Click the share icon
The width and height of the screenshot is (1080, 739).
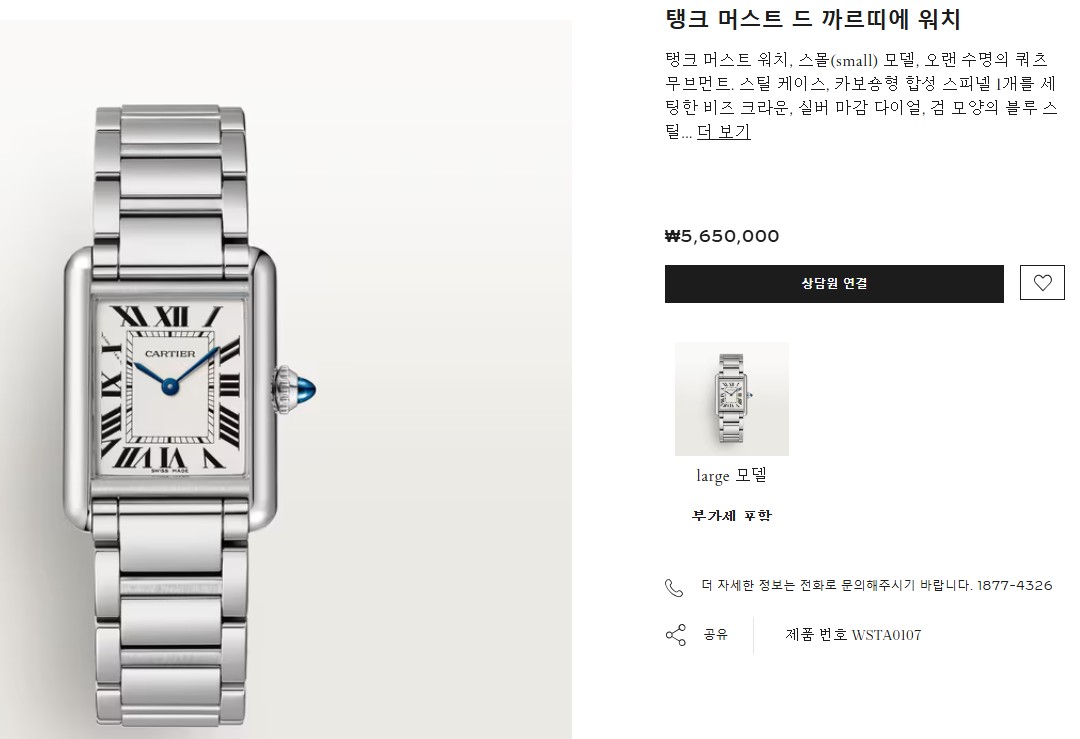pos(676,635)
